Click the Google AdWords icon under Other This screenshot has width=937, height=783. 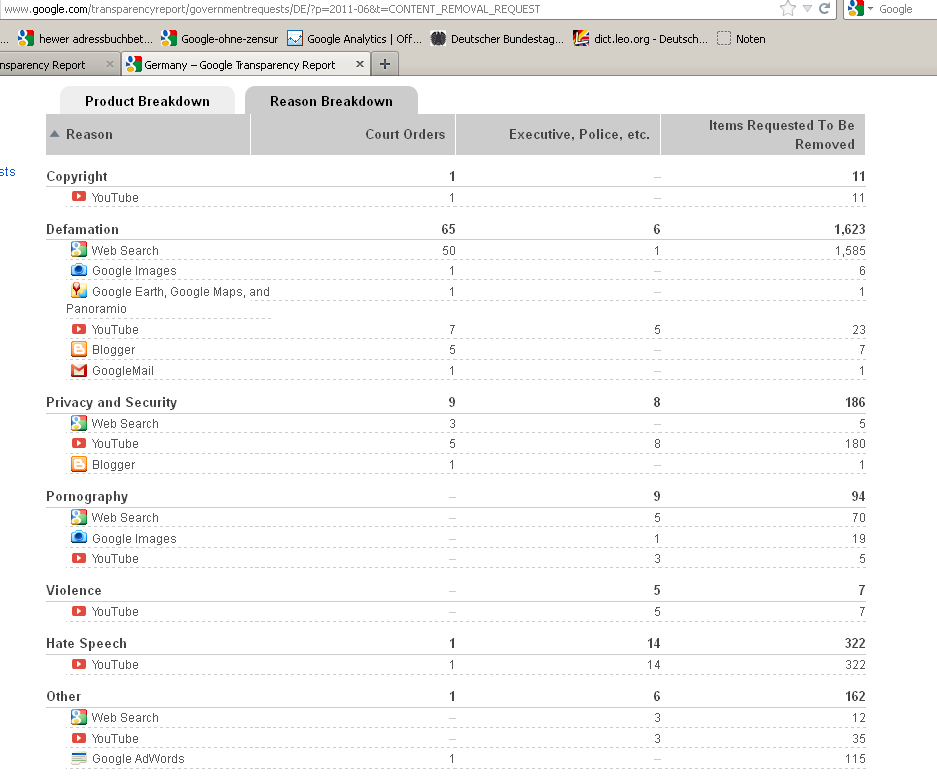[79, 759]
